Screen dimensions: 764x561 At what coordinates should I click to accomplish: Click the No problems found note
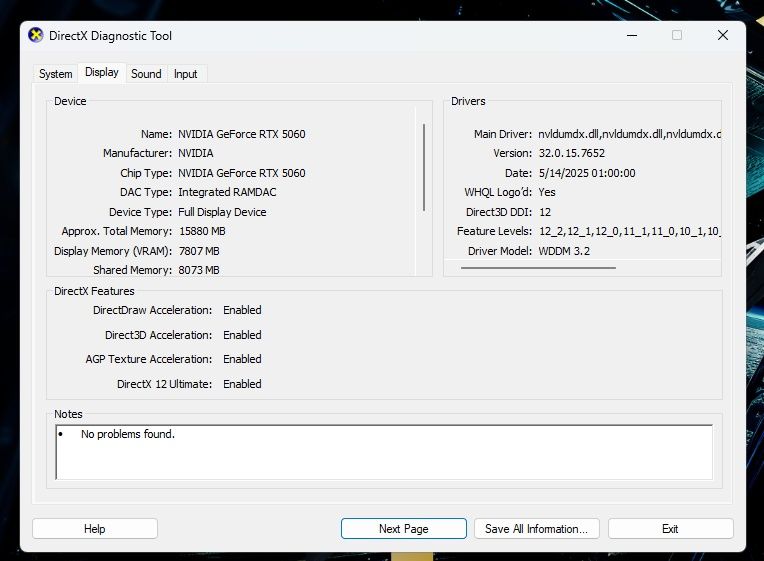click(x=128, y=434)
